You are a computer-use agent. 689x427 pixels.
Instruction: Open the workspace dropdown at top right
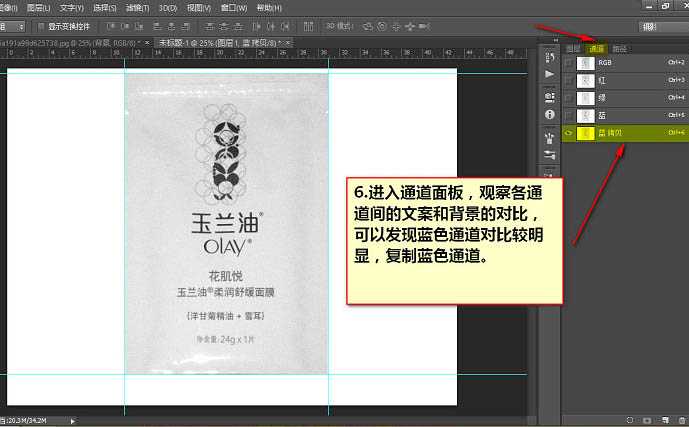pyautogui.click(x=662, y=26)
